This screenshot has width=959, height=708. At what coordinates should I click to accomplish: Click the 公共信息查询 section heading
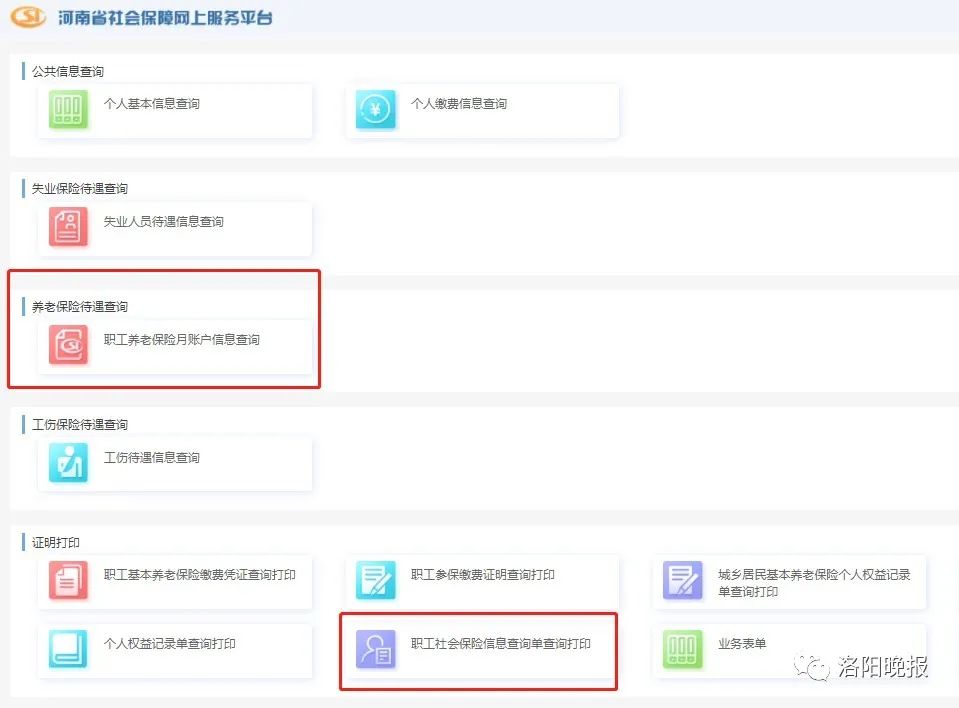coord(68,72)
